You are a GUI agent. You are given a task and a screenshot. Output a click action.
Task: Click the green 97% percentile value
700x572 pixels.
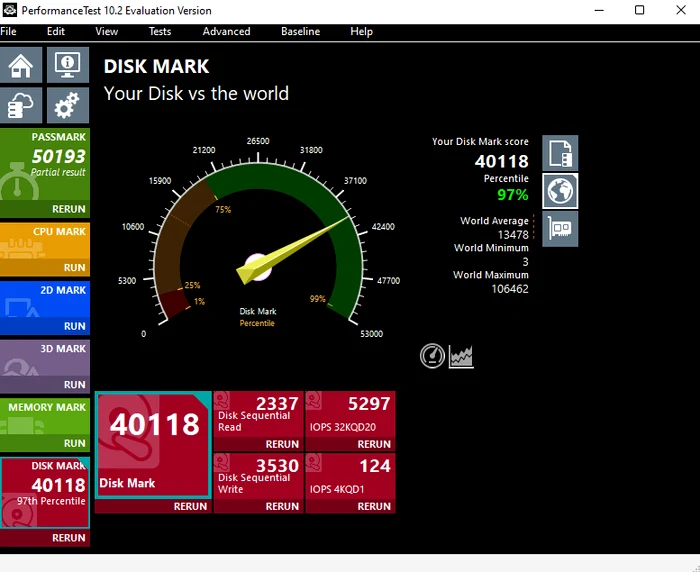pos(512,195)
